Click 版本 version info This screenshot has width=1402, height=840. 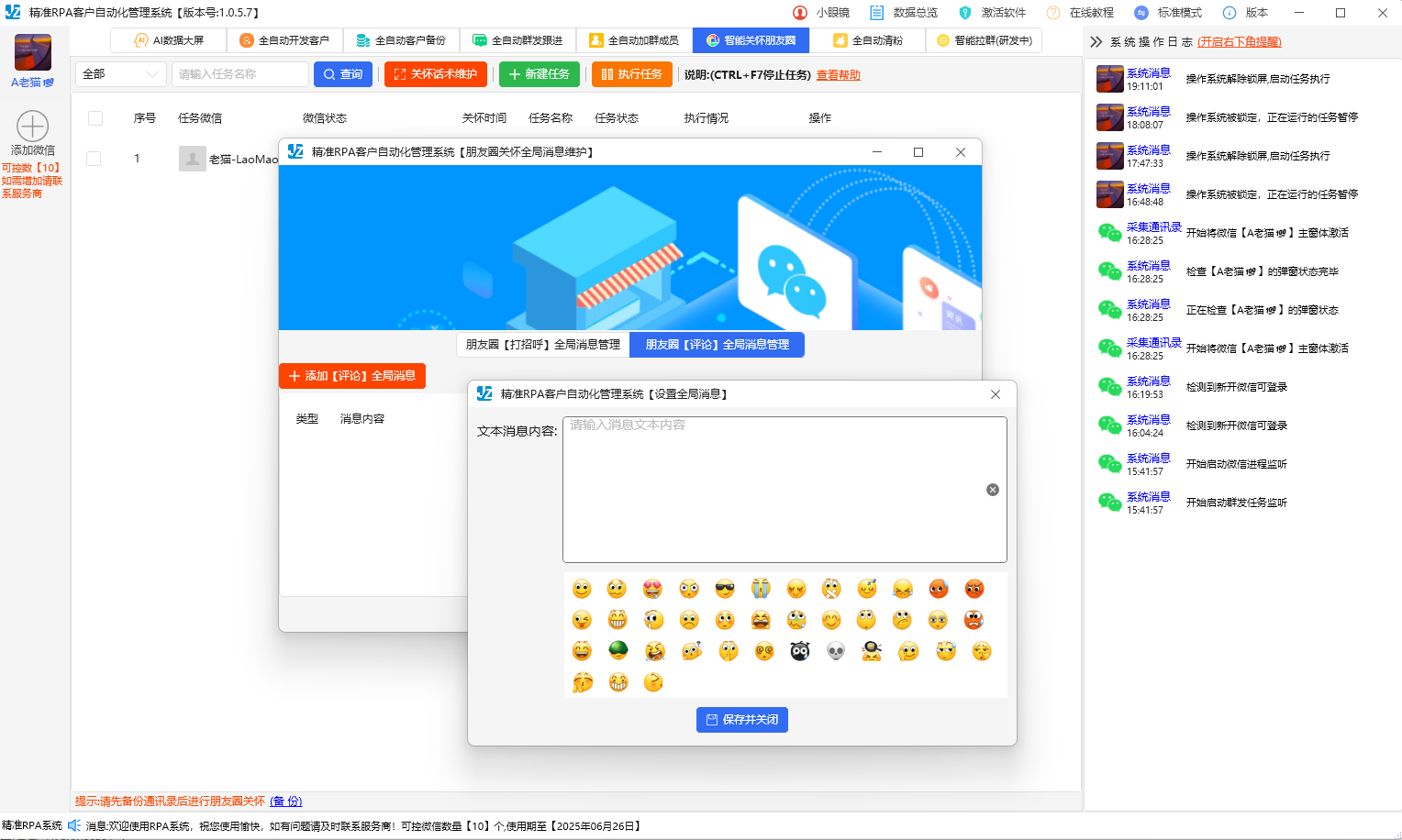1246,13
